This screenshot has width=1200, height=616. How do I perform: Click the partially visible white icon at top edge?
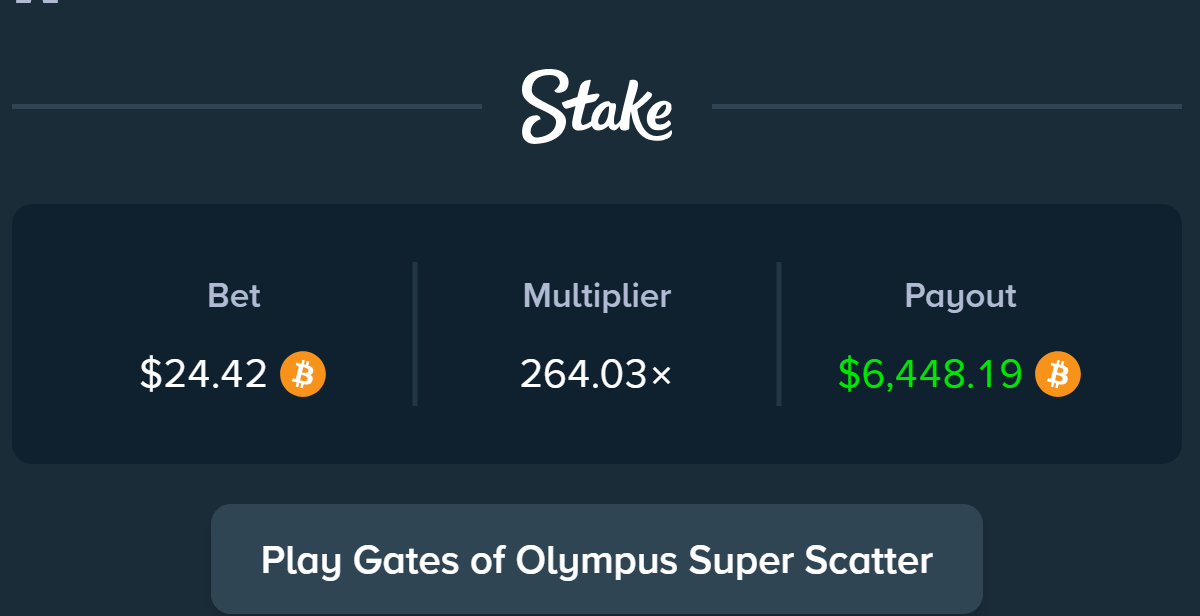click(x=38, y=2)
